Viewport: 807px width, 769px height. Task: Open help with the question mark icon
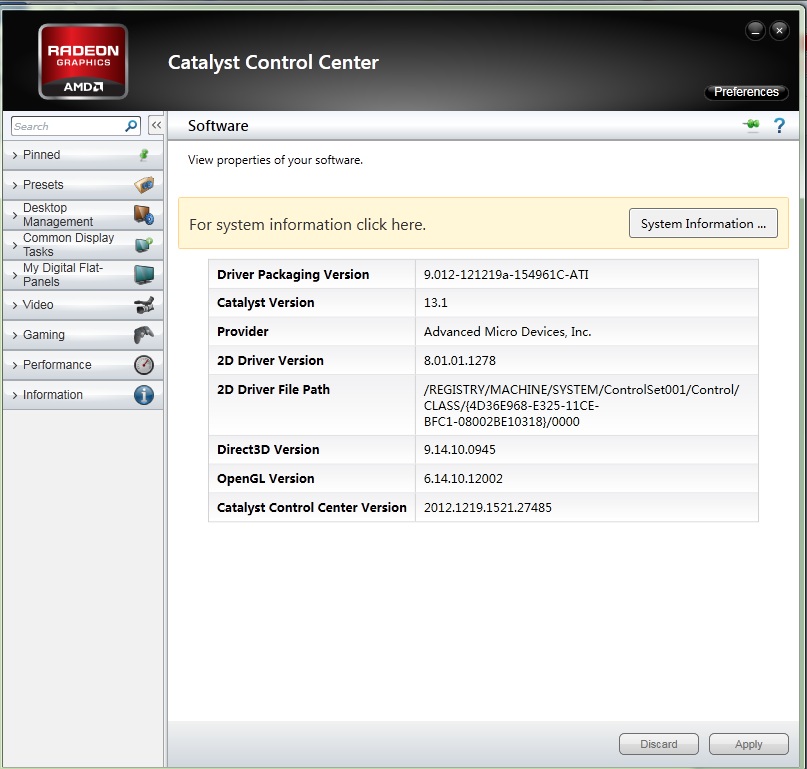(779, 126)
